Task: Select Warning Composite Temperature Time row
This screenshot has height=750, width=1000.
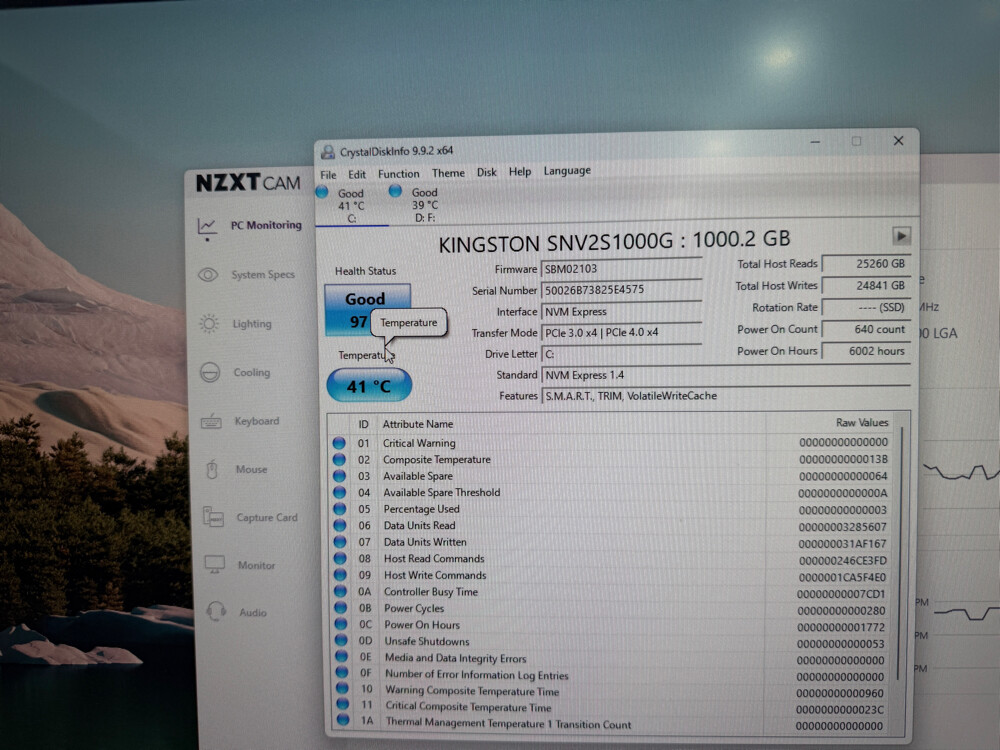Action: pyautogui.click(x=611, y=691)
